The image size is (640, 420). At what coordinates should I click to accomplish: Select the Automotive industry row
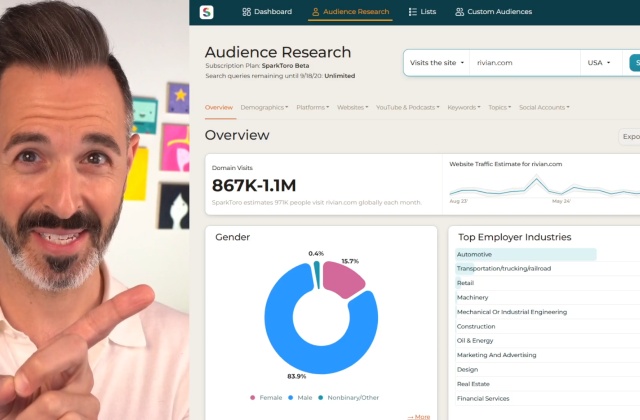[547, 254]
